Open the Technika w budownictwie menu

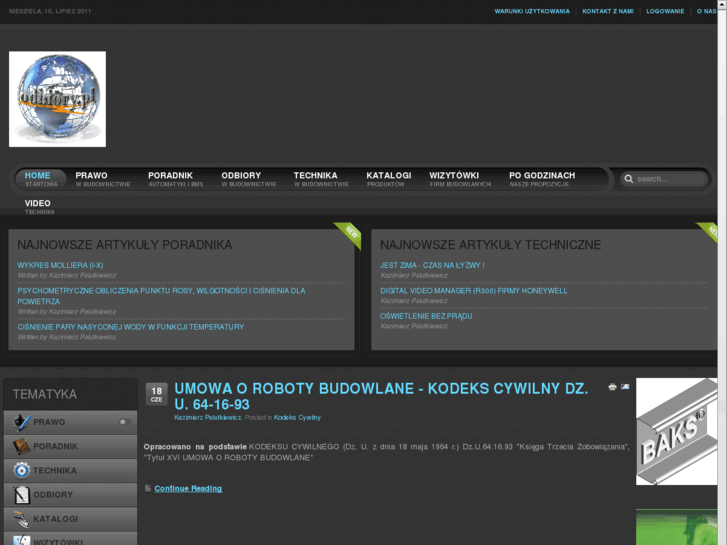pyautogui.click(x=321, y=179)
